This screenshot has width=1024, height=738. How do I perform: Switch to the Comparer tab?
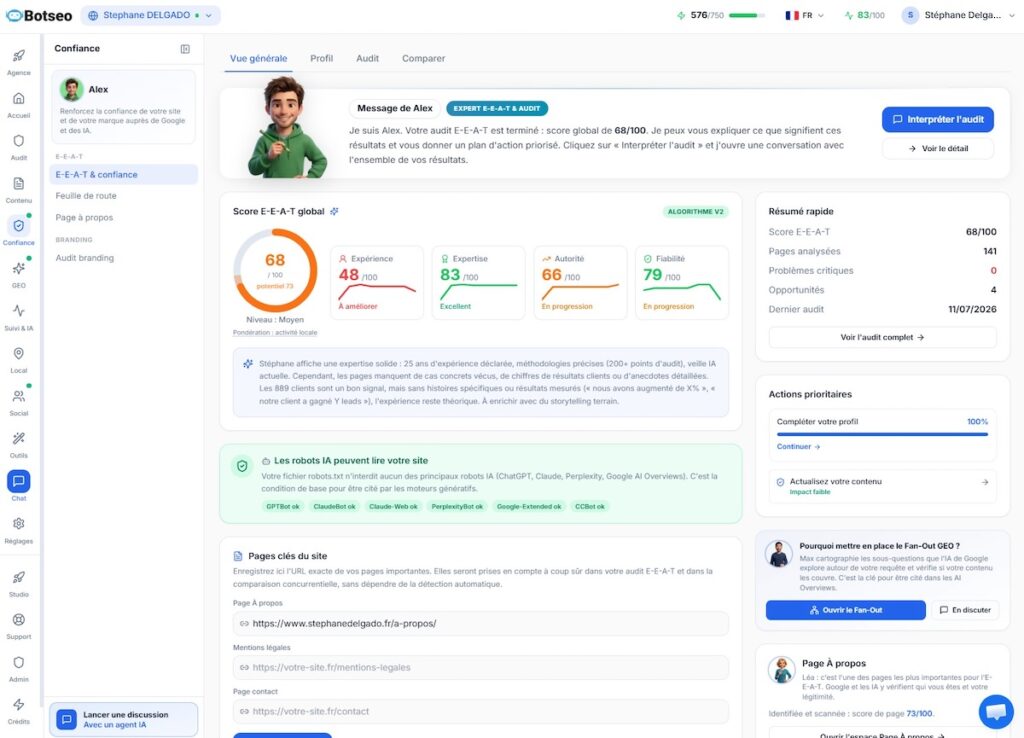pos(423,58)
